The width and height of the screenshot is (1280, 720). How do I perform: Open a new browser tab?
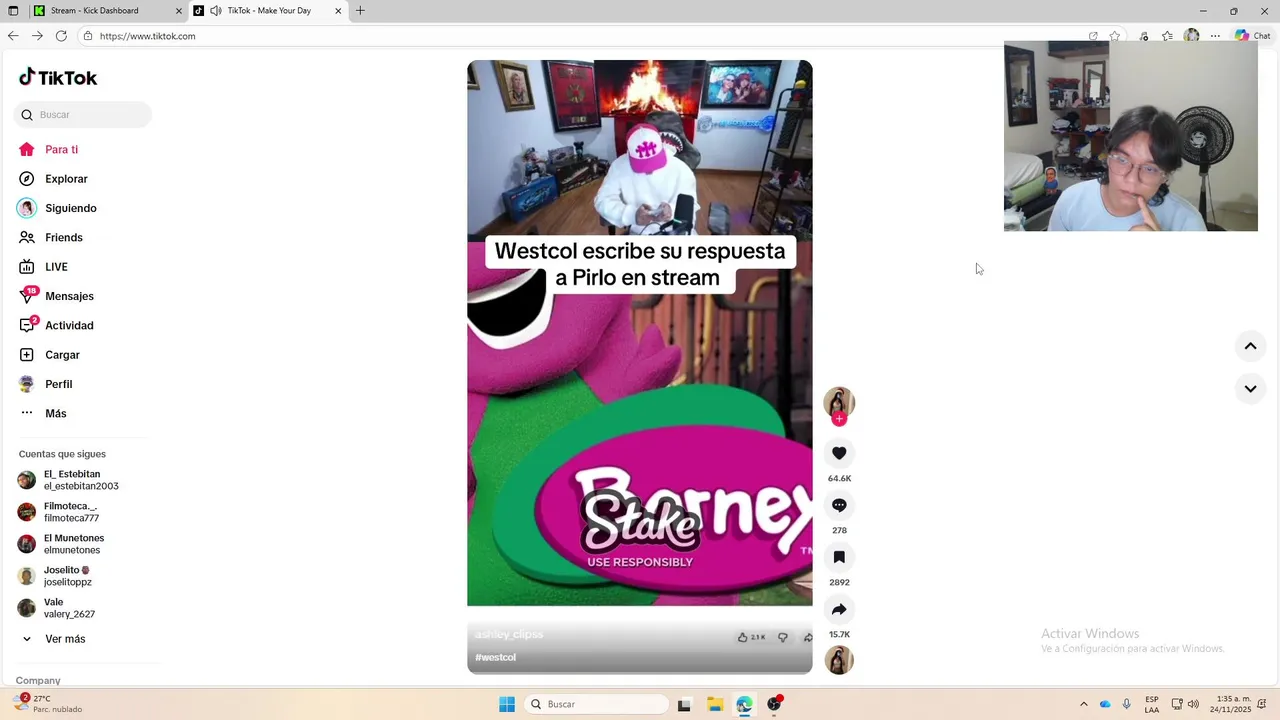tap(360, 11)
